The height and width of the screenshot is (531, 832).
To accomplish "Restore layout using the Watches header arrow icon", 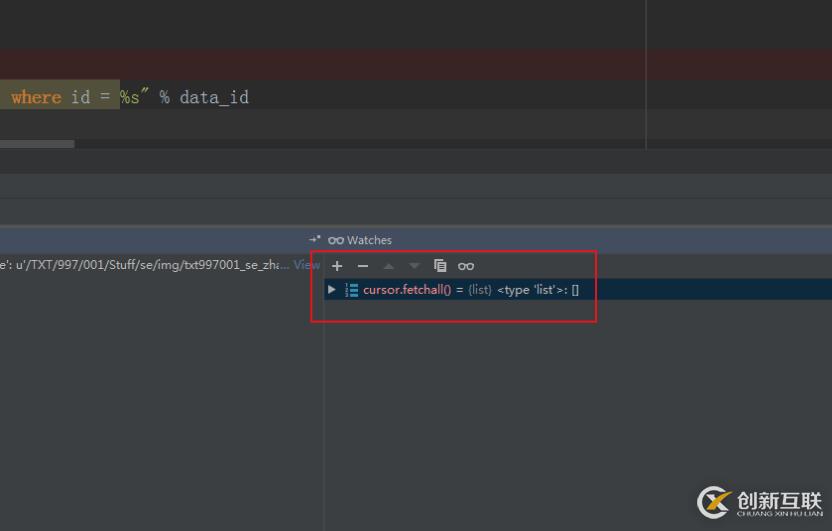I will 315,239.
